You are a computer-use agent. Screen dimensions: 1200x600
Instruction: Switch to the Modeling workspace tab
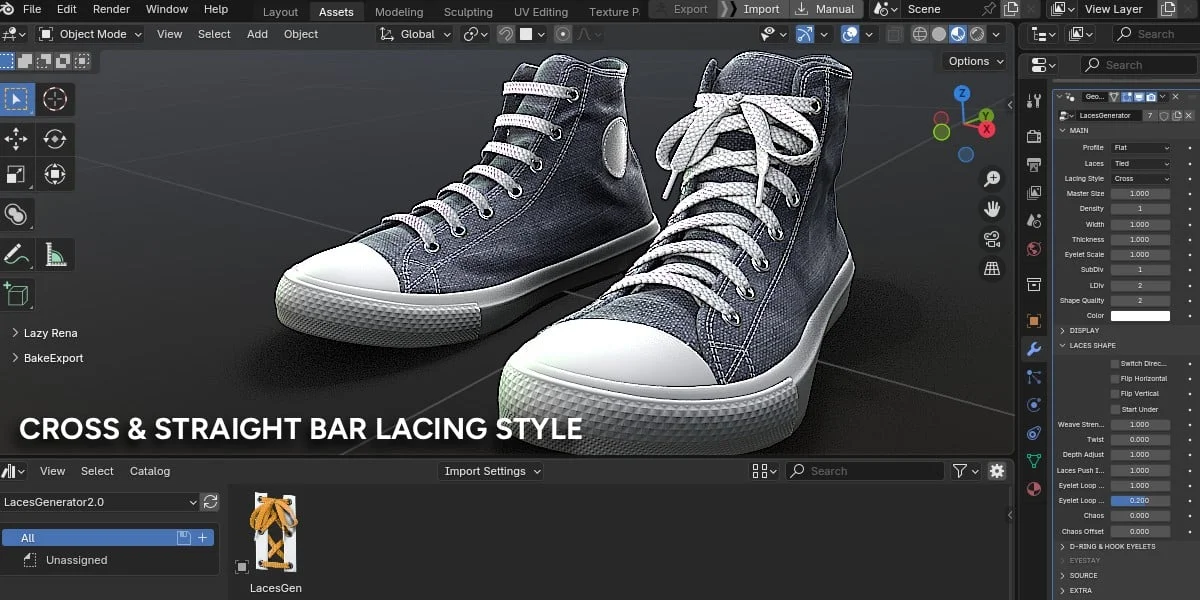coord(399,12)
